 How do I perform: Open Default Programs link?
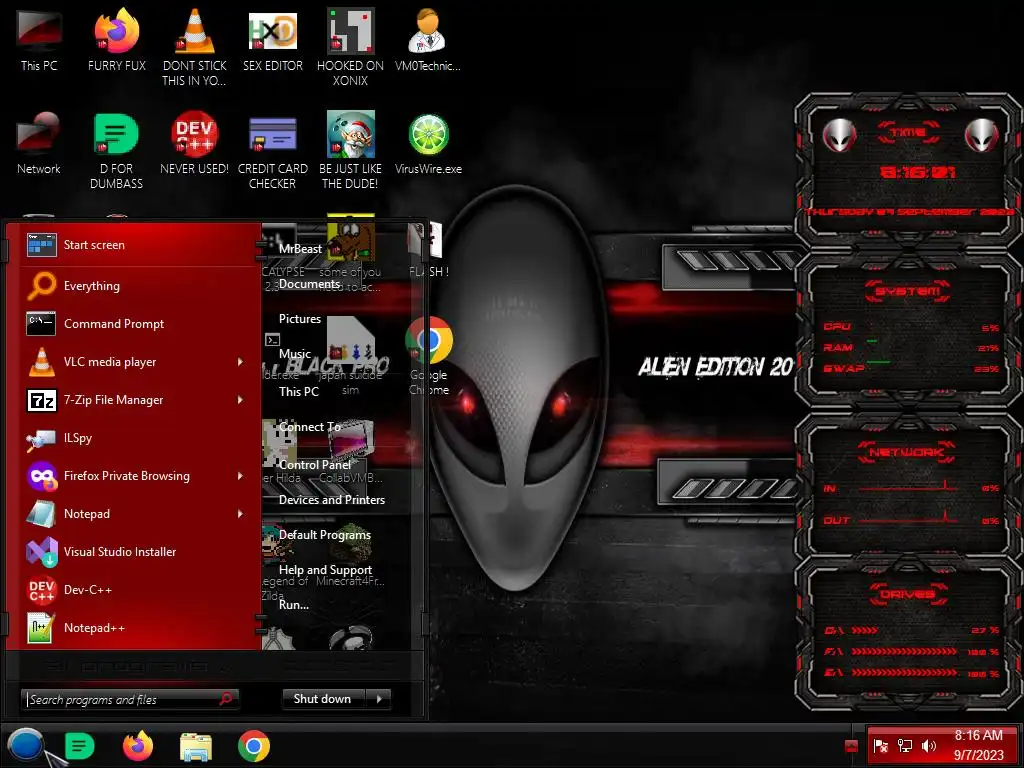click(x=325, y=535)
